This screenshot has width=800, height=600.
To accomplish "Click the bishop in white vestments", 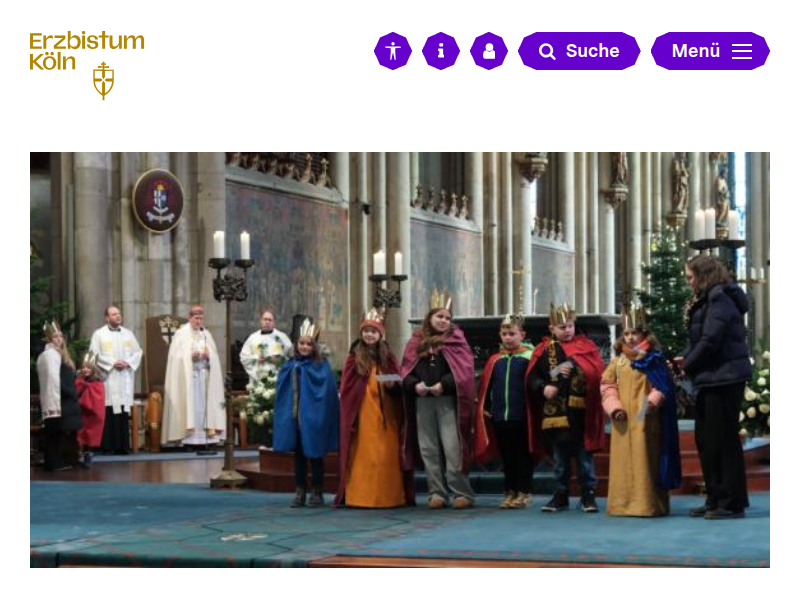I will tap(193, 379).
